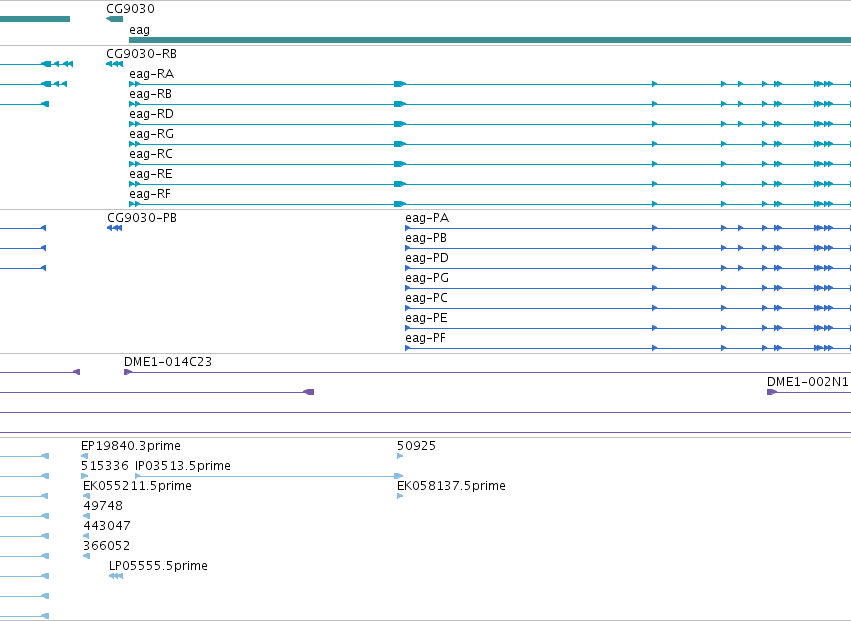Select transcript eag-RC label

[x=151, y=154]
